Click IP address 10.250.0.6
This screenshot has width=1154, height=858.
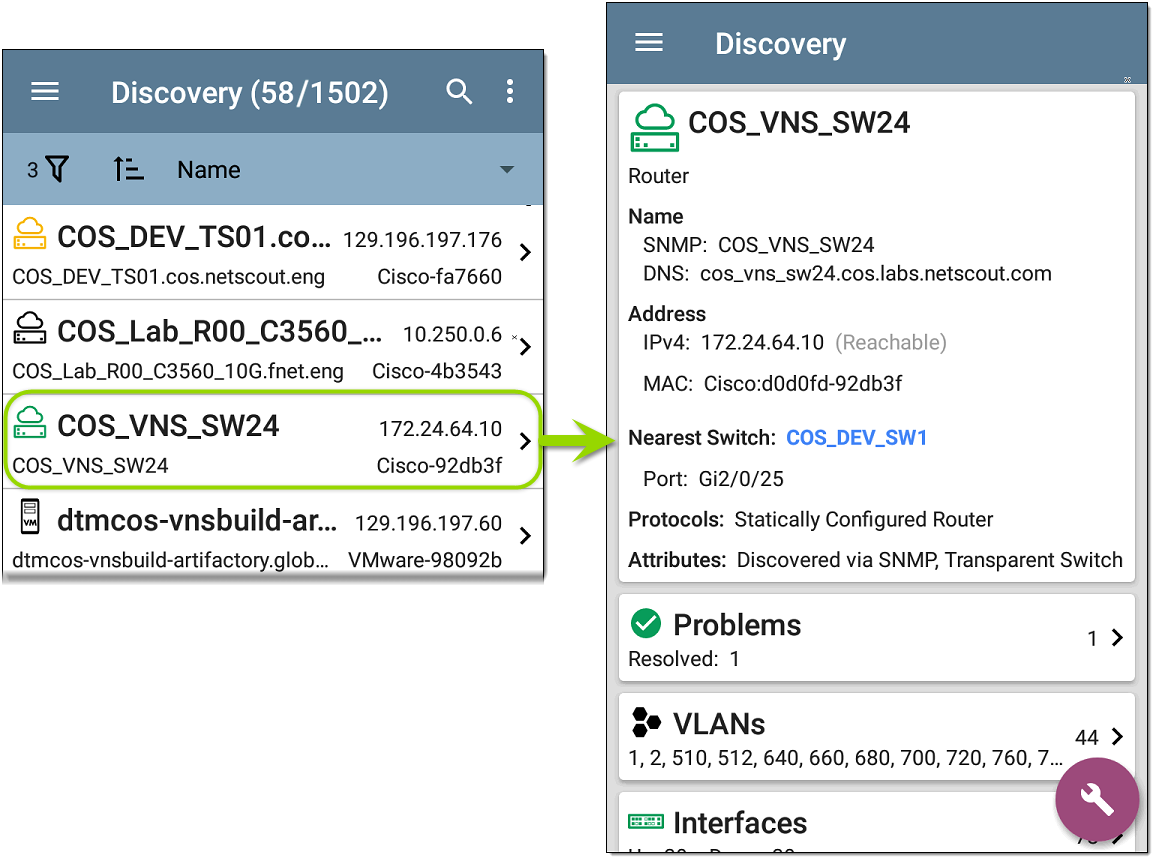tap(452, 334)
